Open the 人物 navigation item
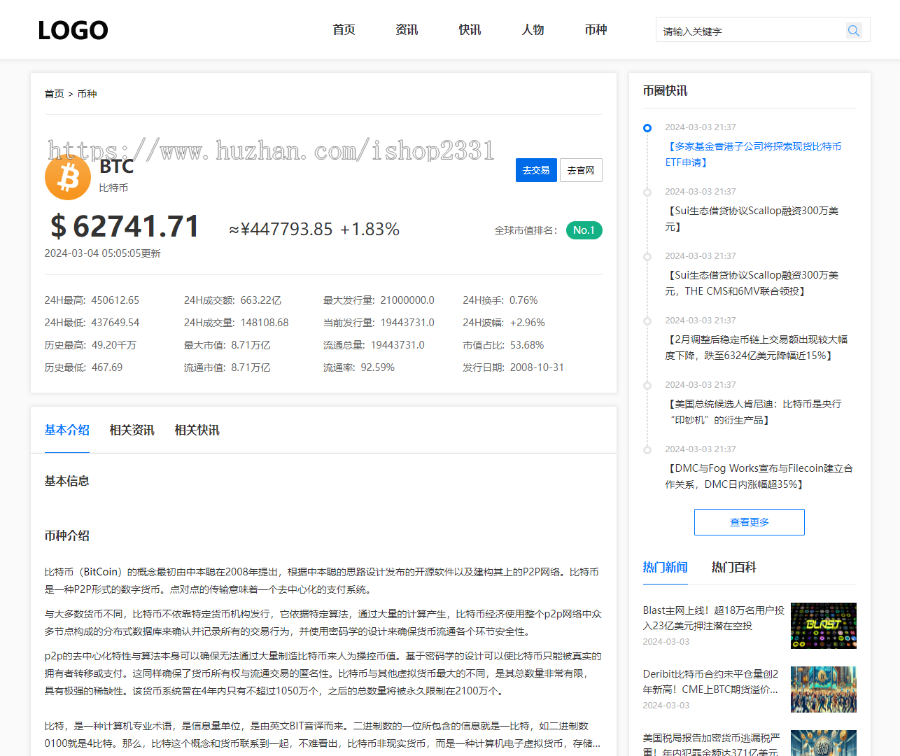 point(533,30)
